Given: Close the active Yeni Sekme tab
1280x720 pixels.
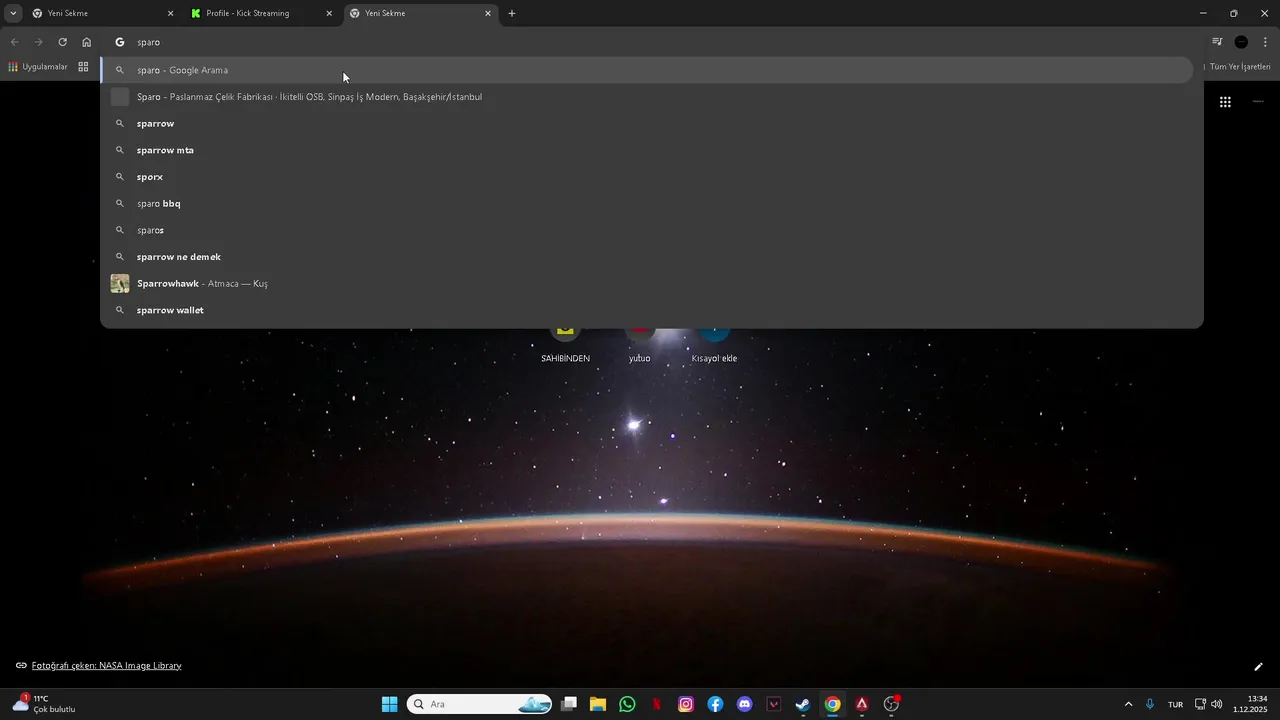Looking at the screenshot, I should click(488, 14).
